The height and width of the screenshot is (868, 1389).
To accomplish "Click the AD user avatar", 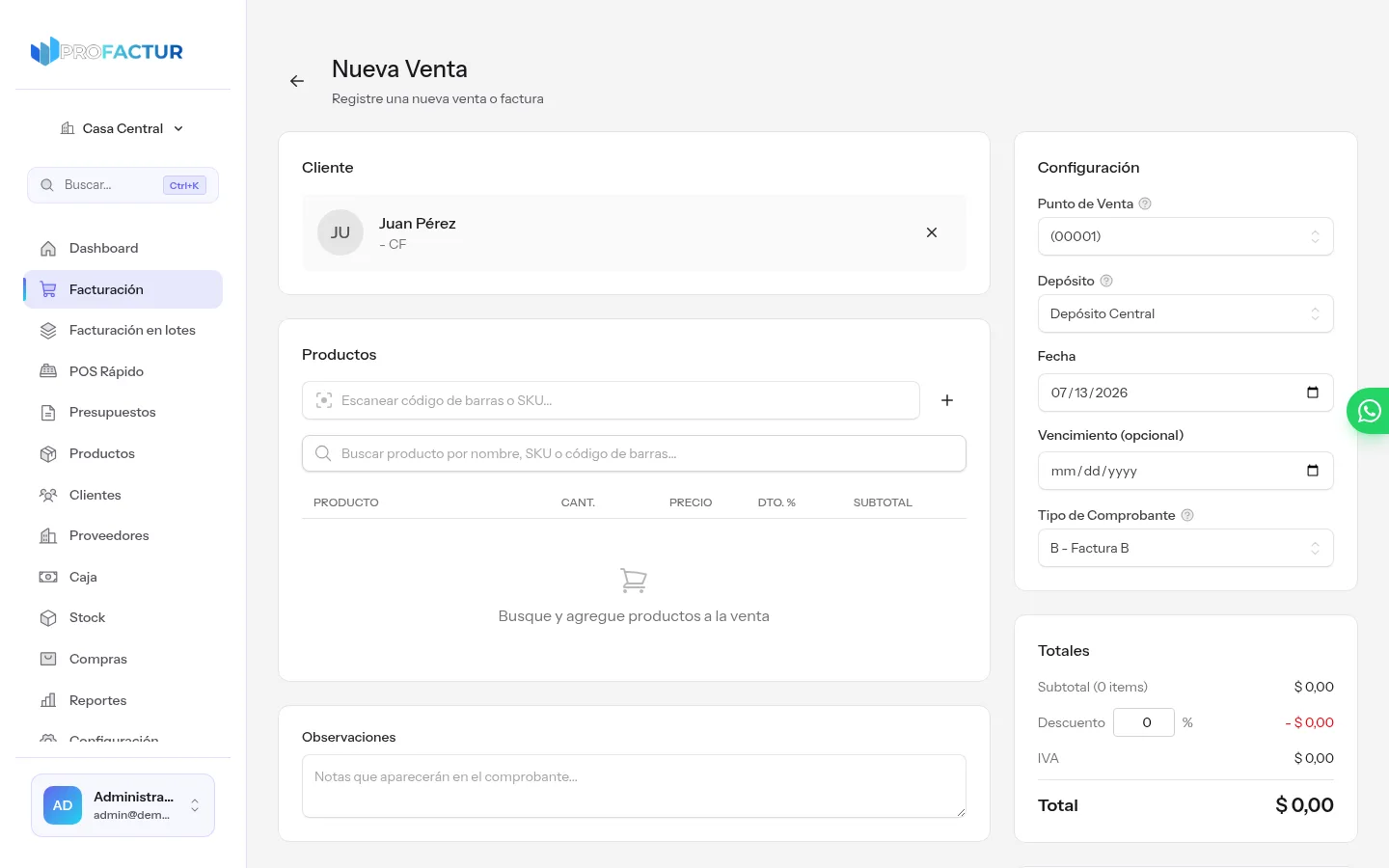I will point(63,805).
